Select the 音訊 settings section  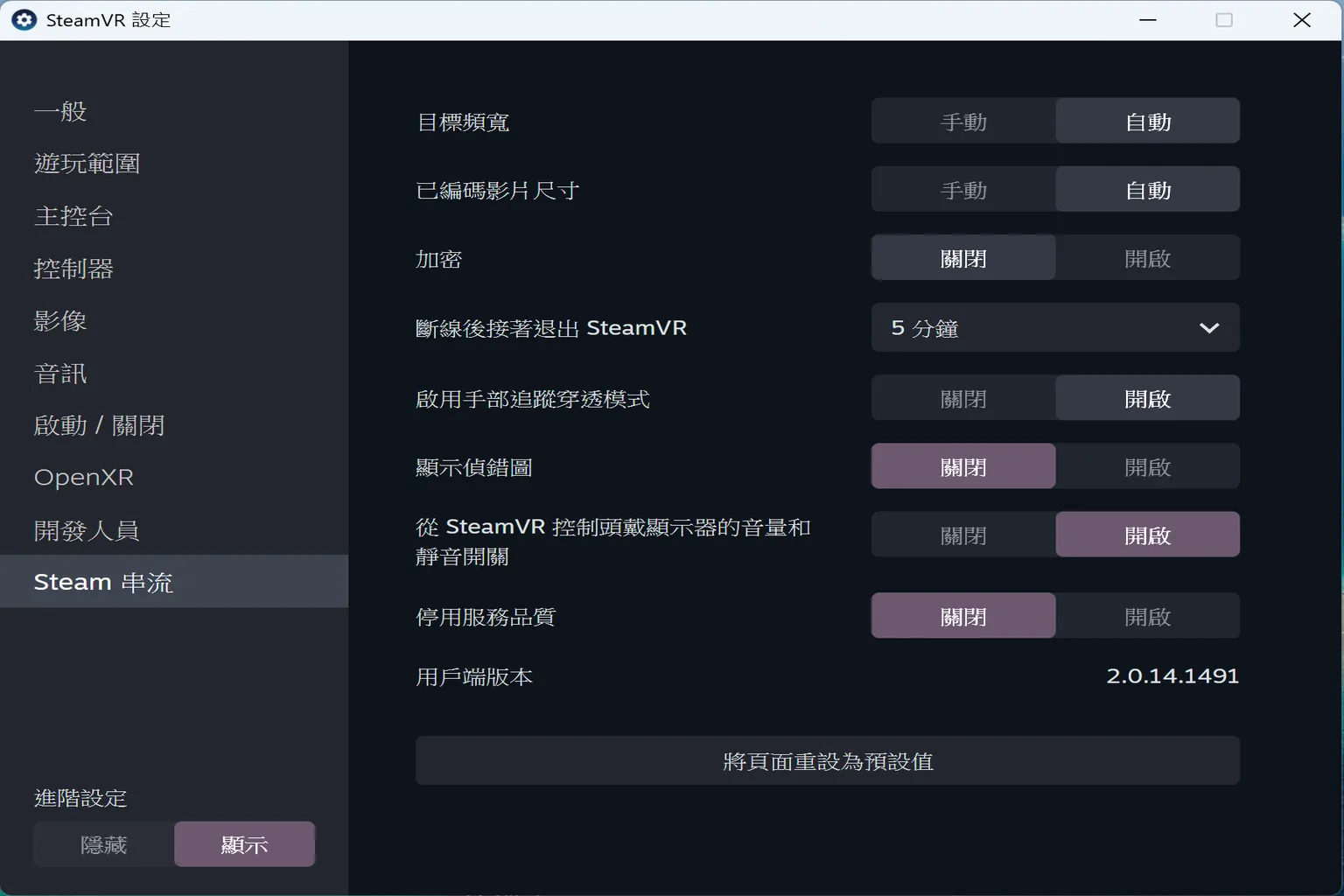click(59, 374)
